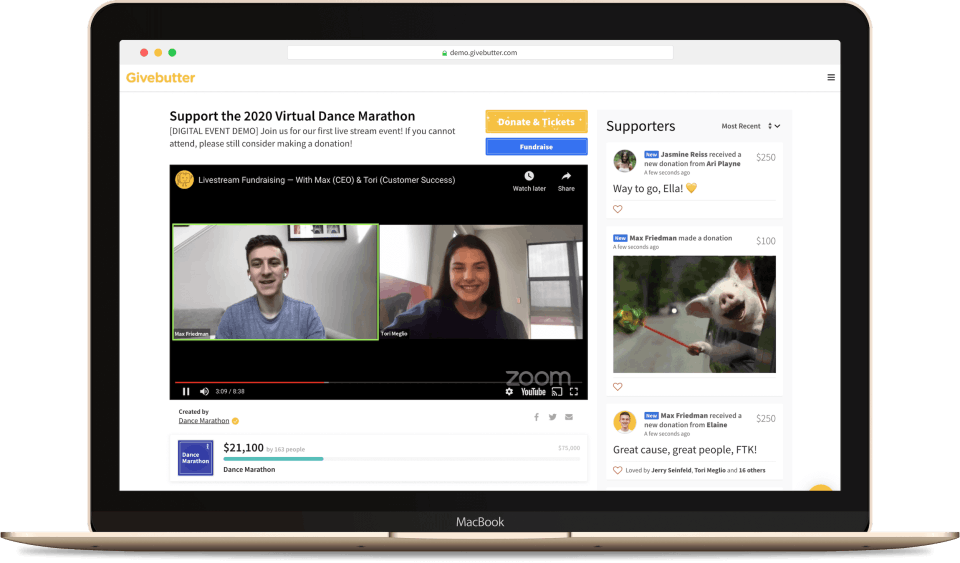
Task: Click the Dance Marathon team thumbnail
Action: point(195,458)
